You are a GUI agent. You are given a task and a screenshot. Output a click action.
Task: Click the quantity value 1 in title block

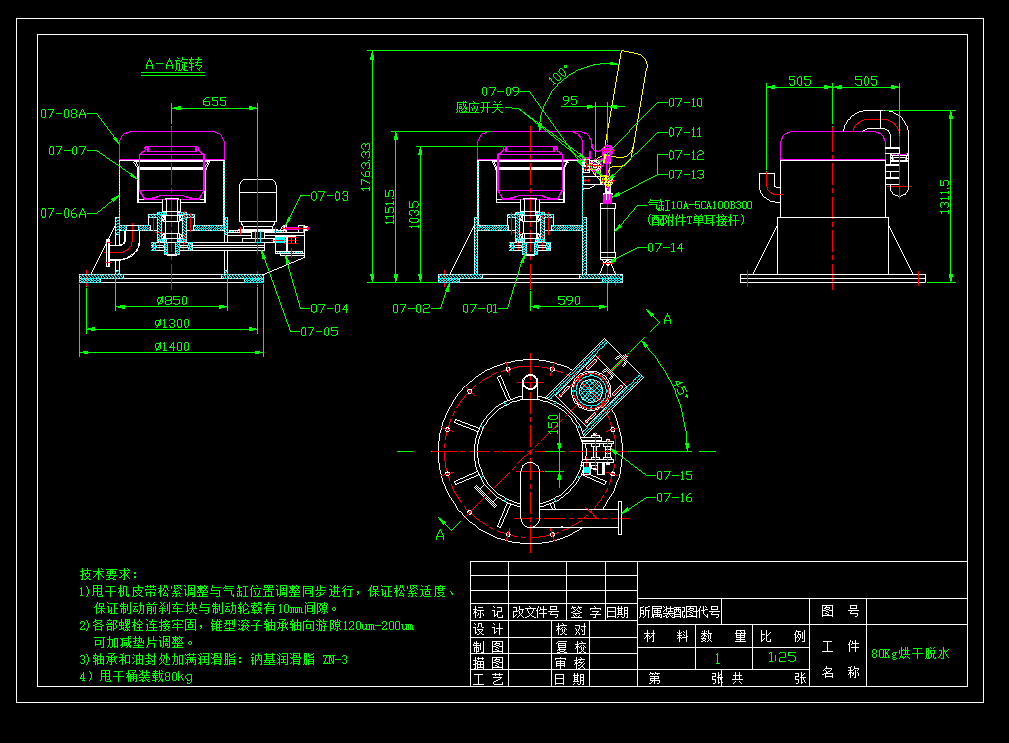717,658
